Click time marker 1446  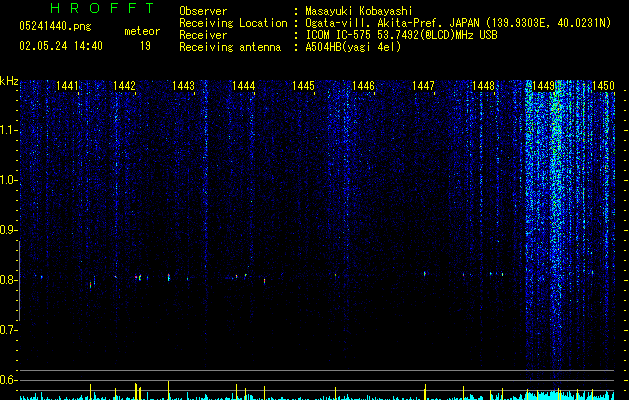click(x=363, y=86)
